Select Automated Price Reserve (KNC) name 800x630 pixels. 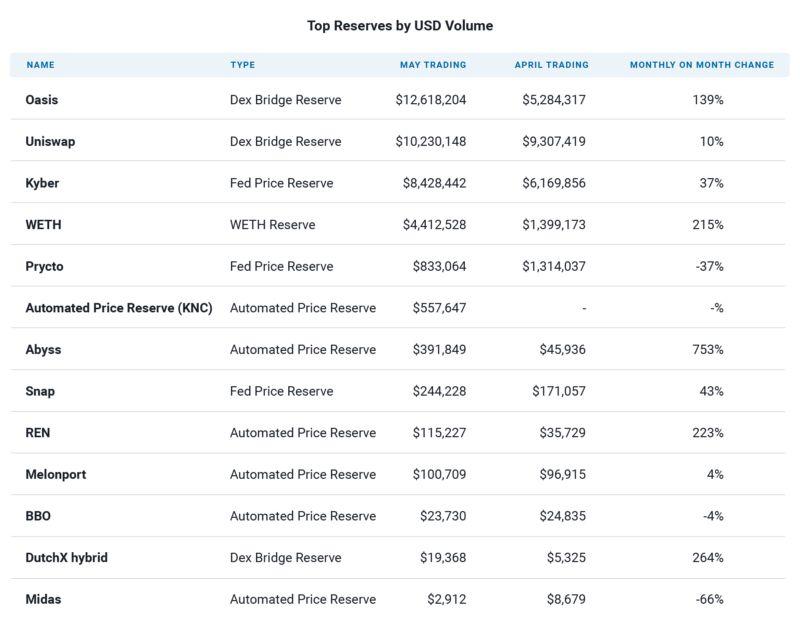[119, 308]
